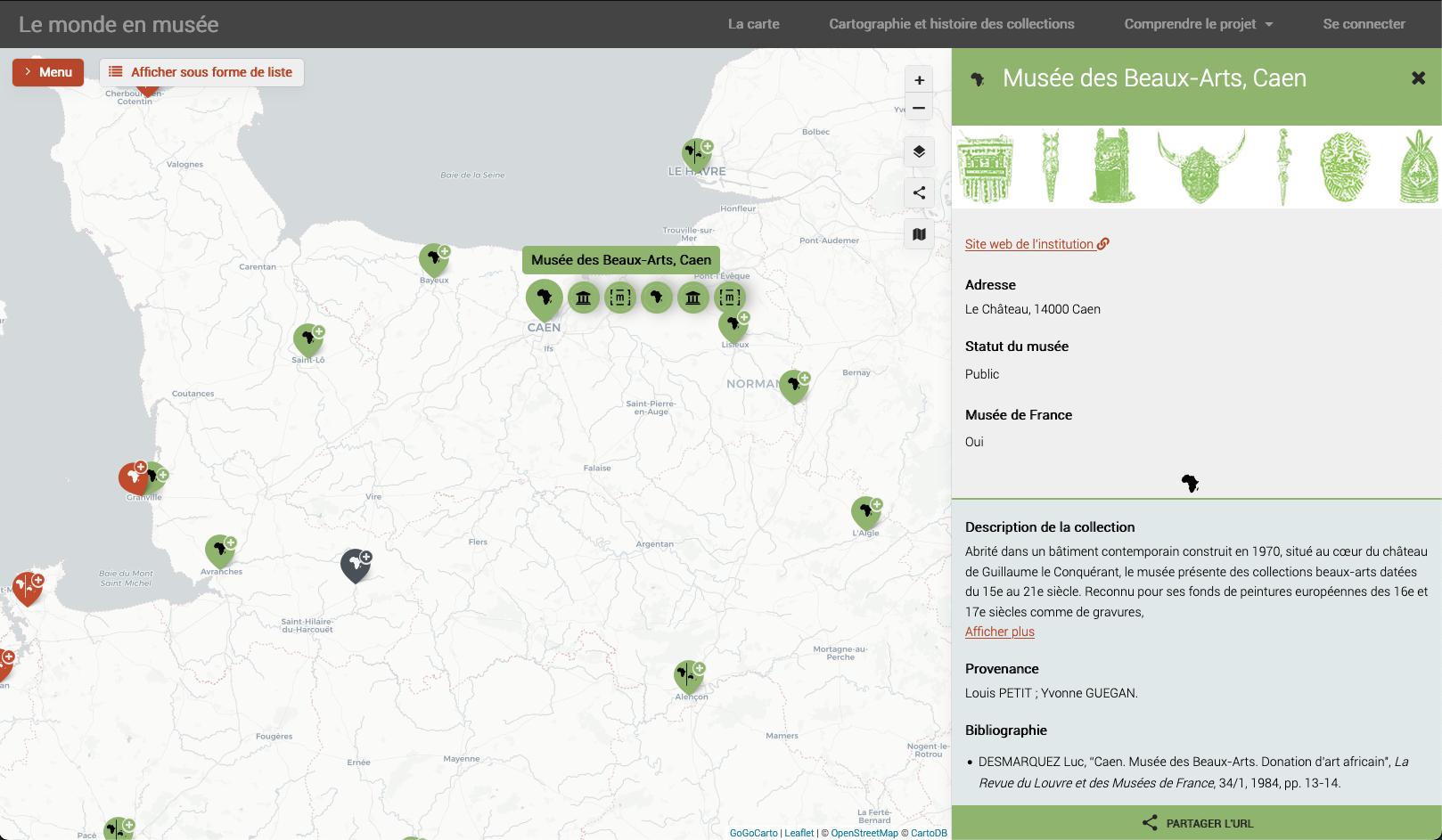Click the folded map icon button
Image resolution: width=1442 pixels, height=840 pixels.
point(919,235)
